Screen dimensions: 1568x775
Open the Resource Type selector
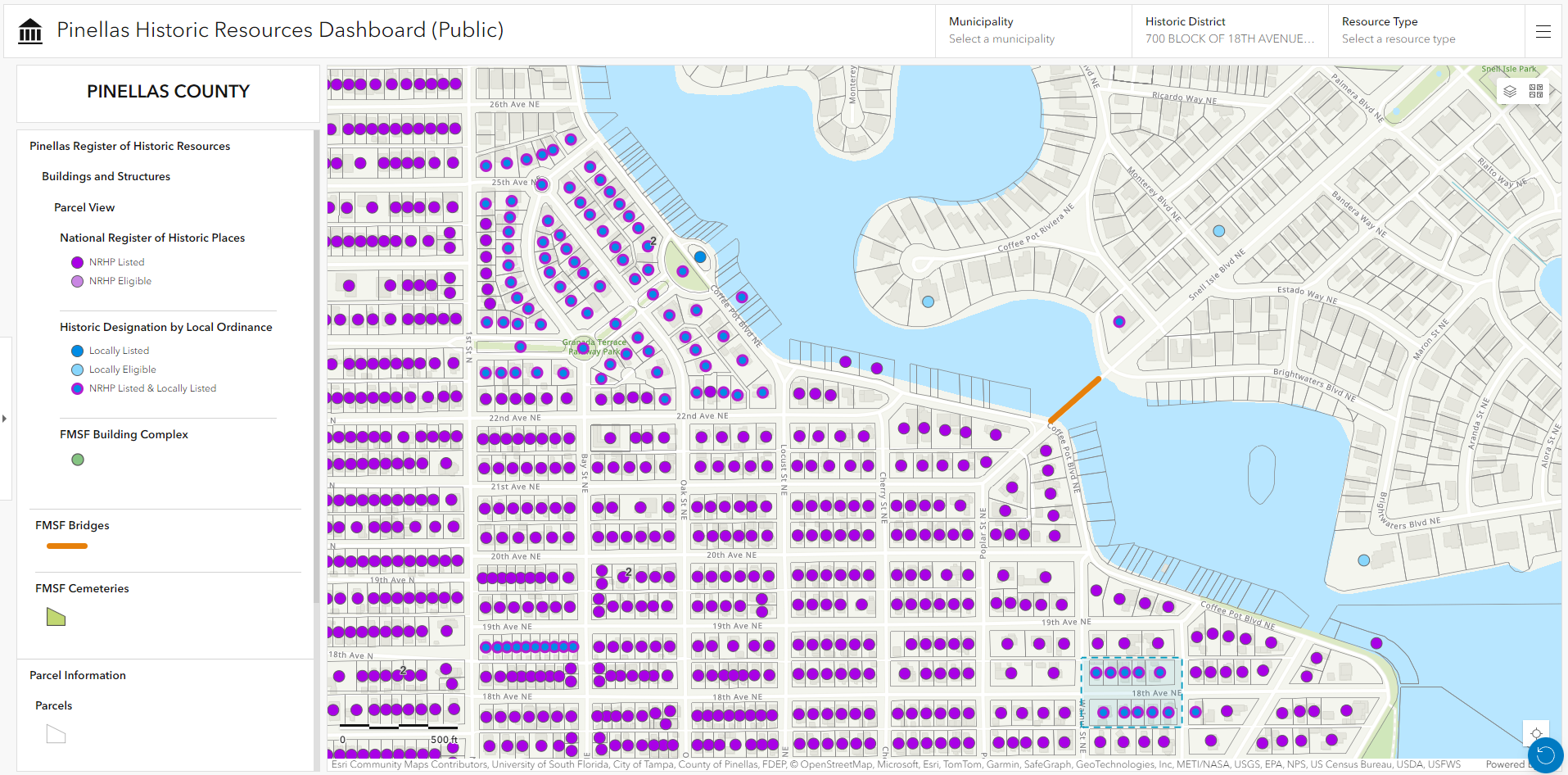pyautogui.click(x=1426, y=31)
